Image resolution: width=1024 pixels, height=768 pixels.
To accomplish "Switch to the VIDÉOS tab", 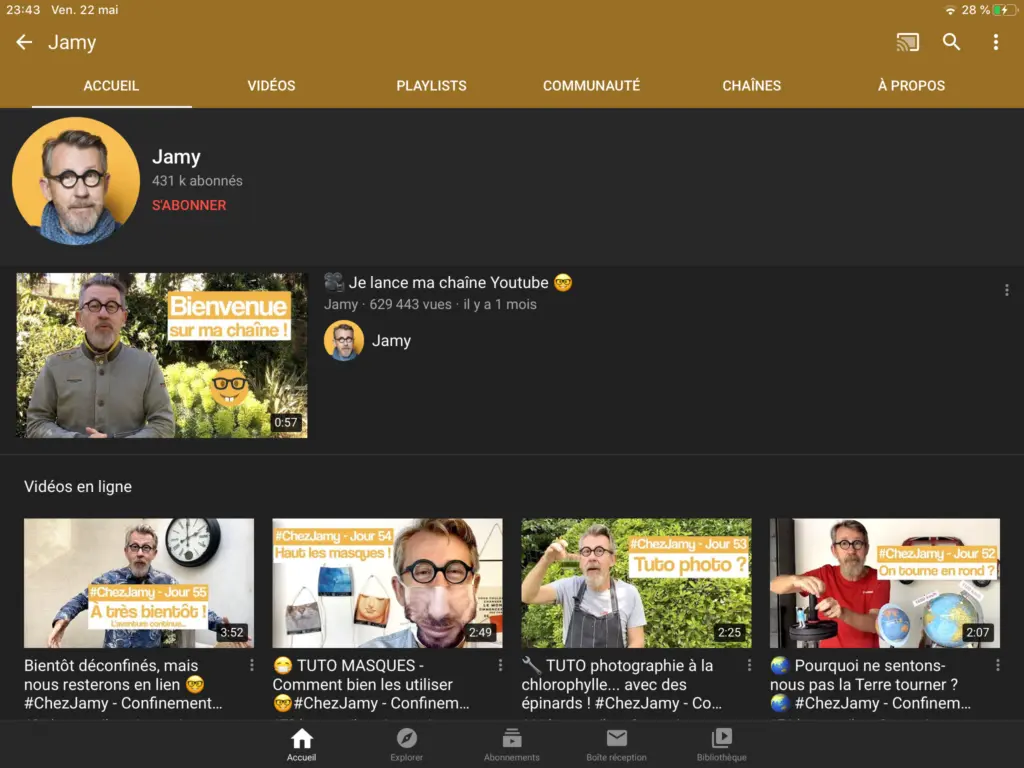I will pyautogui.click(x=271, y=86).
